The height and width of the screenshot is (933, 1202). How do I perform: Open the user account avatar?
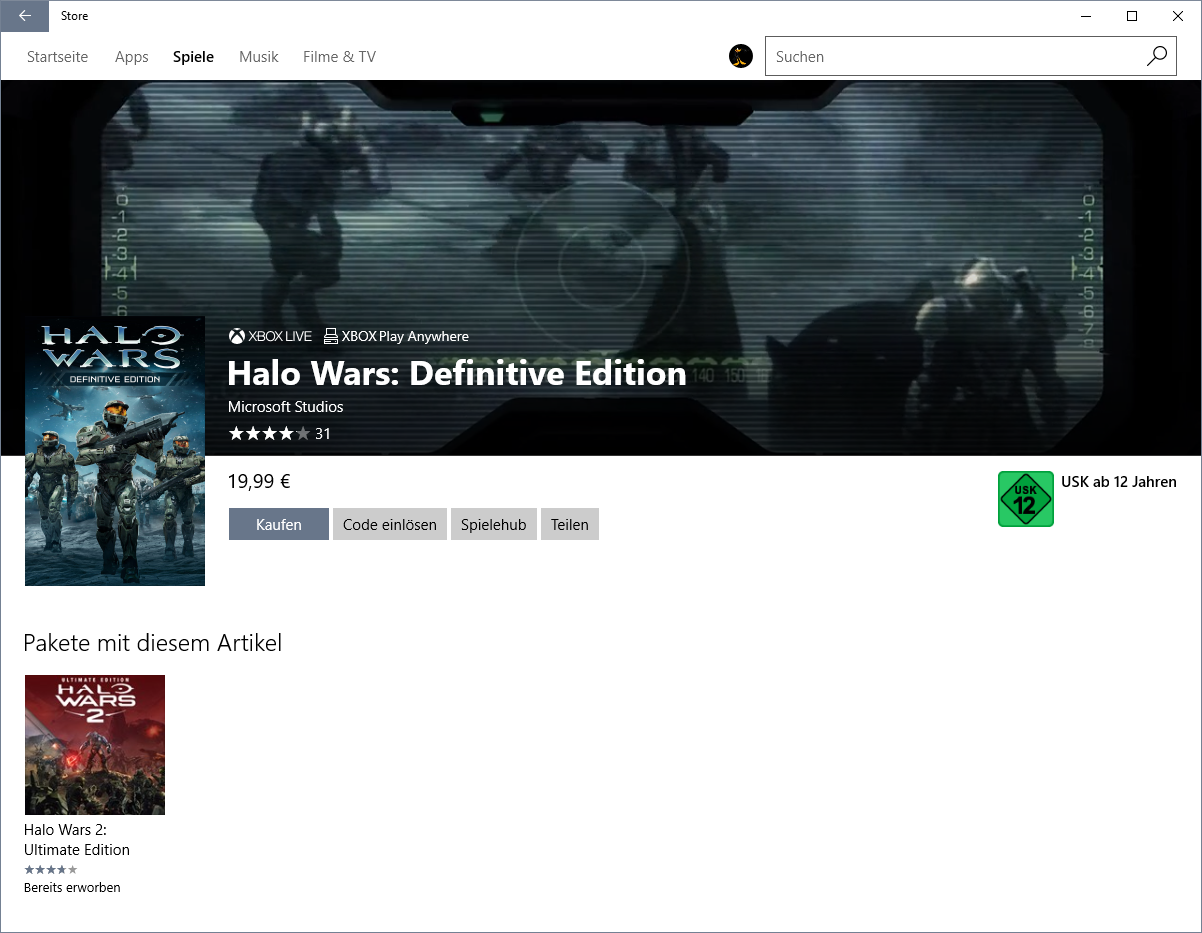click(x=740, y=57)
